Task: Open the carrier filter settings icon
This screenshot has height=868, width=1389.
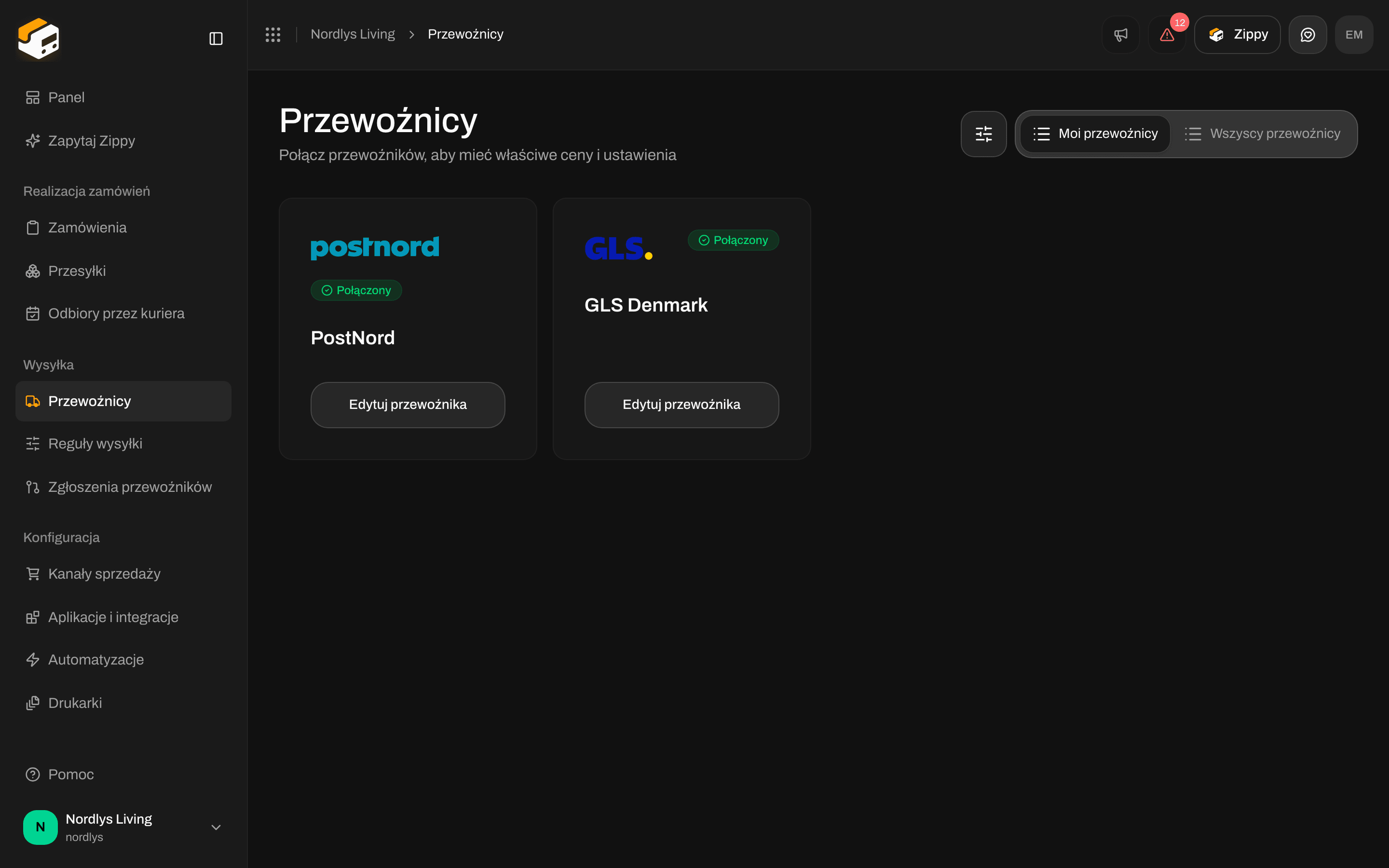Action: coord(984,134)
